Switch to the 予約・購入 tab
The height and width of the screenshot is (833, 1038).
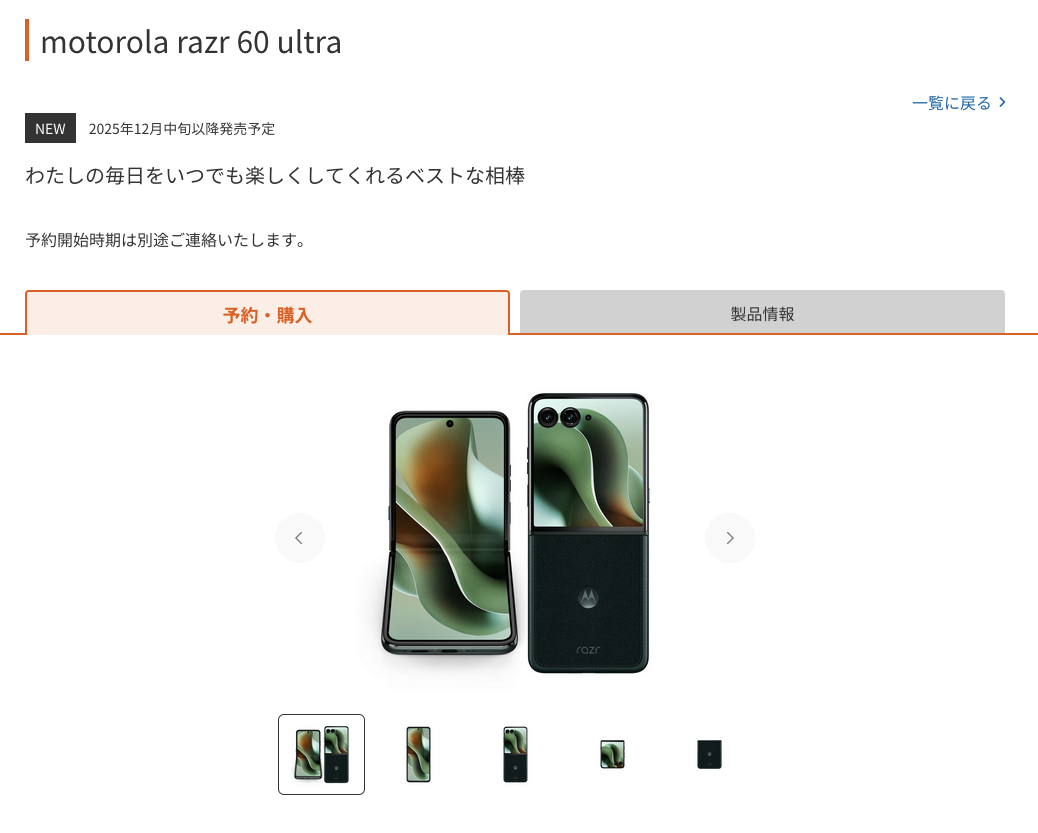(267, 313)
